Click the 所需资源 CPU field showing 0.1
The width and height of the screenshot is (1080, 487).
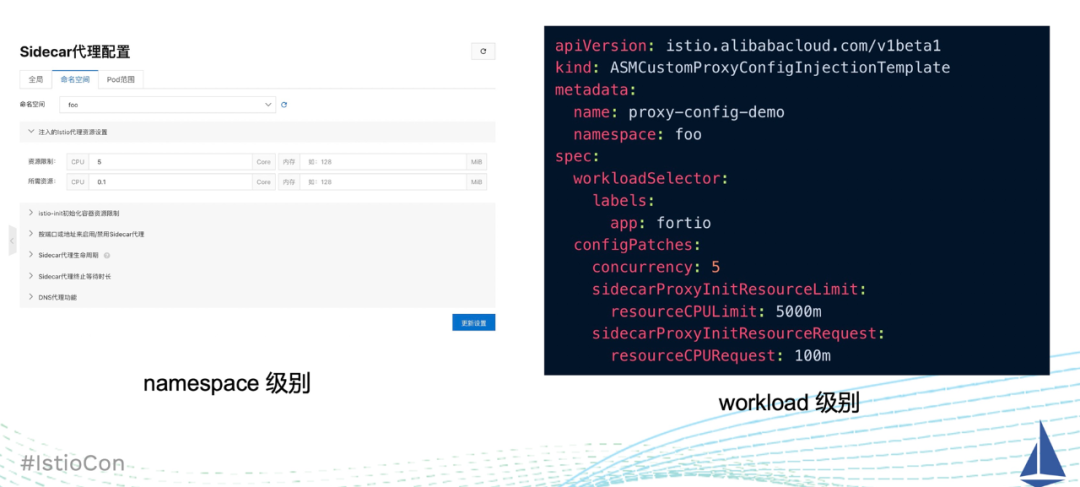170,182
